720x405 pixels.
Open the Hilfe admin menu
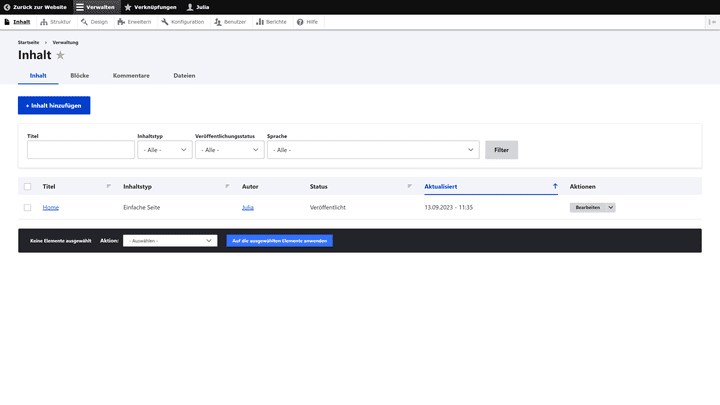tap(307, 22)
